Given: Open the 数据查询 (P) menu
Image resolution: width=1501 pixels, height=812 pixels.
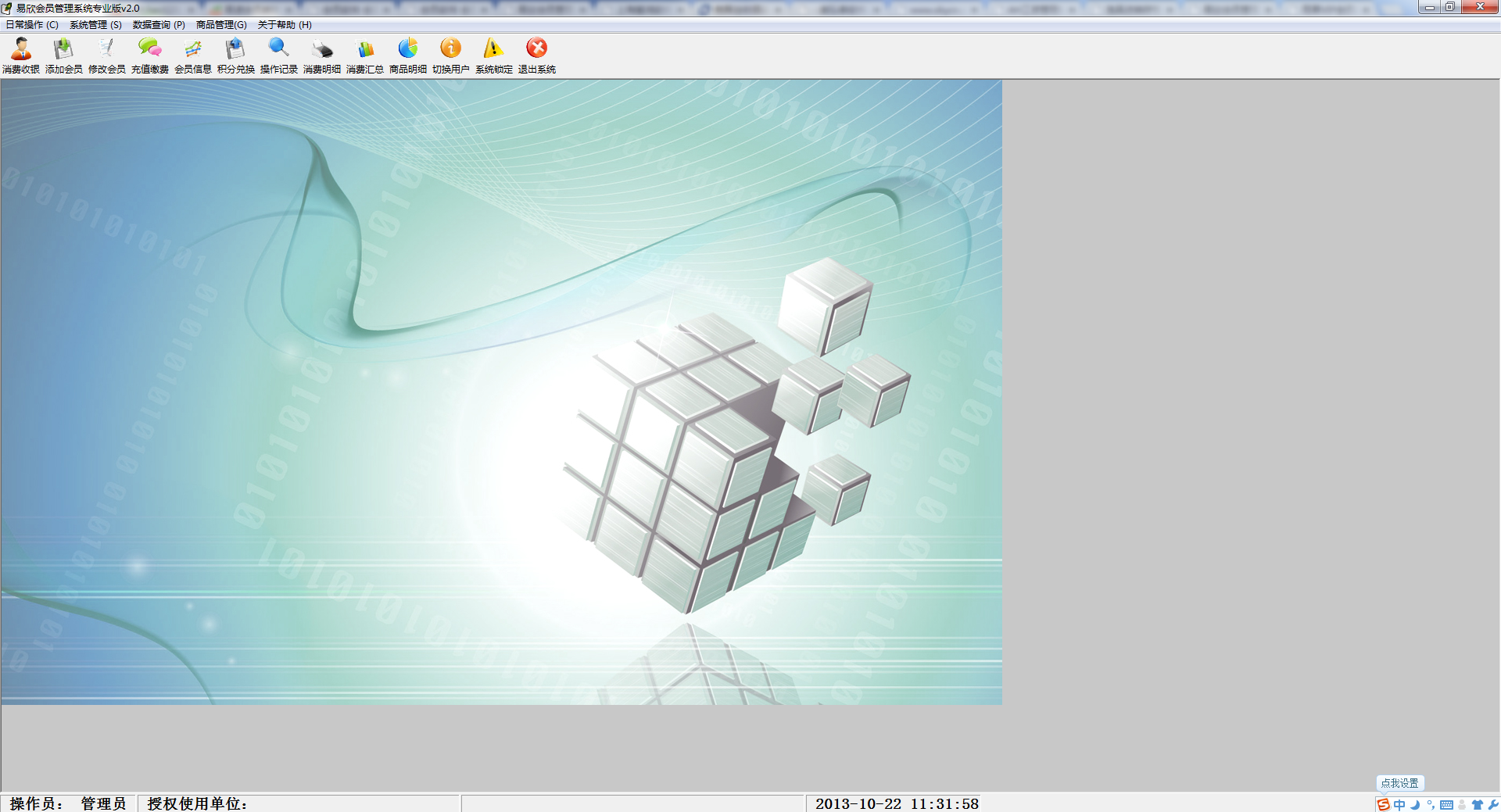Looking at the screenshot, I should (x=159, y=25).
